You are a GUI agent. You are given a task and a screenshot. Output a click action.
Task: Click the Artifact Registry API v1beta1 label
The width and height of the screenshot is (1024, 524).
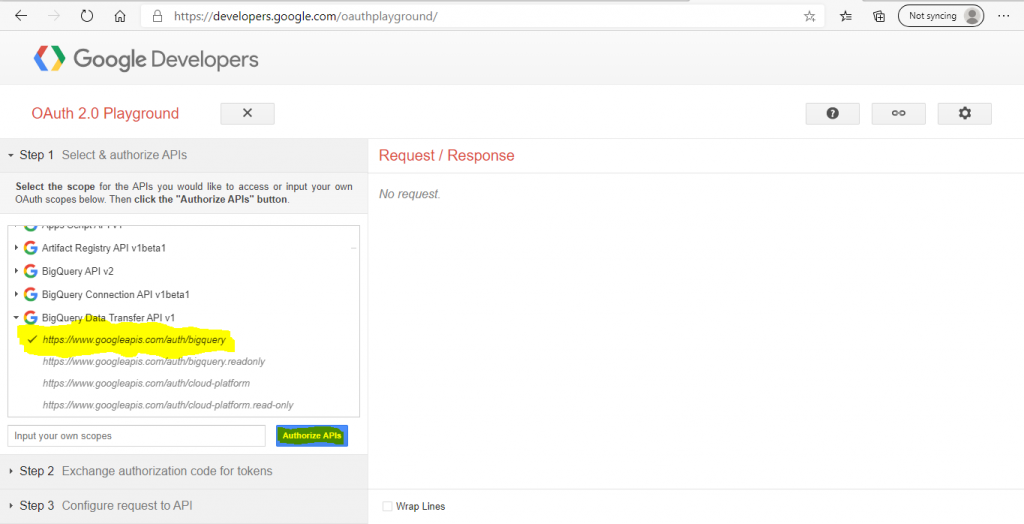[104, 248]
